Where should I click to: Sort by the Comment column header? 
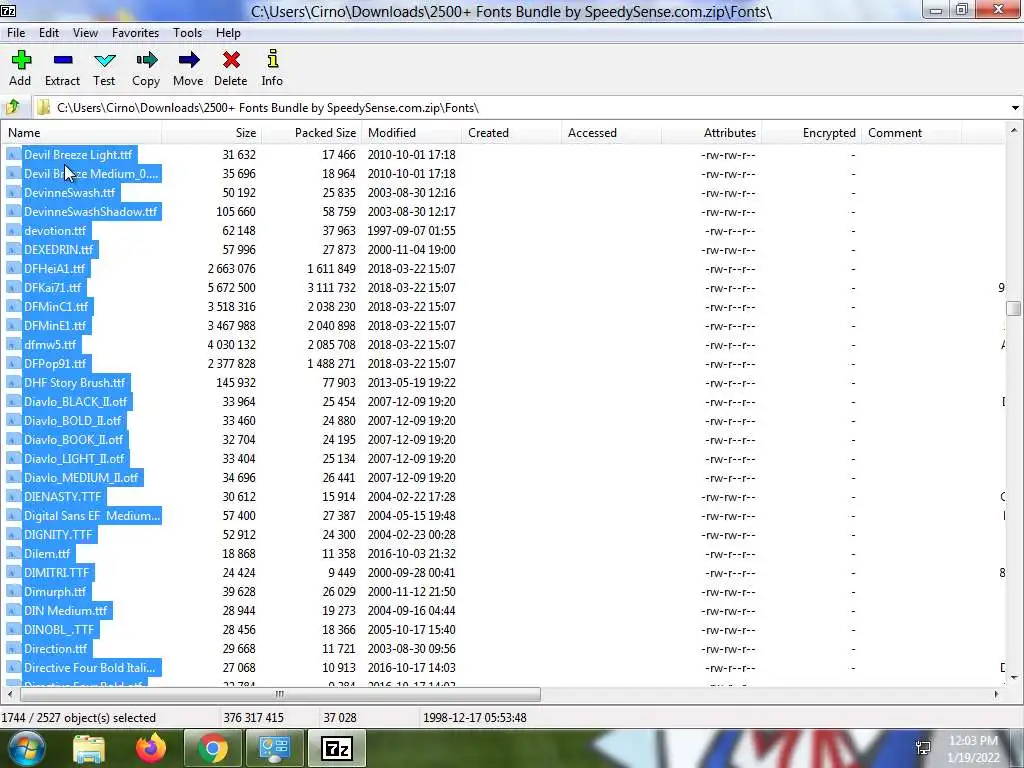(911, 133)
